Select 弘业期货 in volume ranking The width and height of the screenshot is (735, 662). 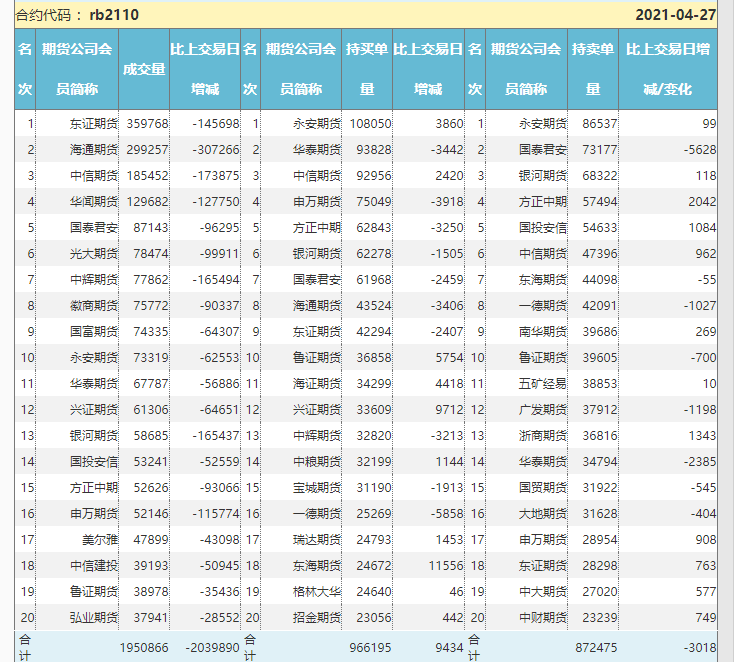click(94, 618)
